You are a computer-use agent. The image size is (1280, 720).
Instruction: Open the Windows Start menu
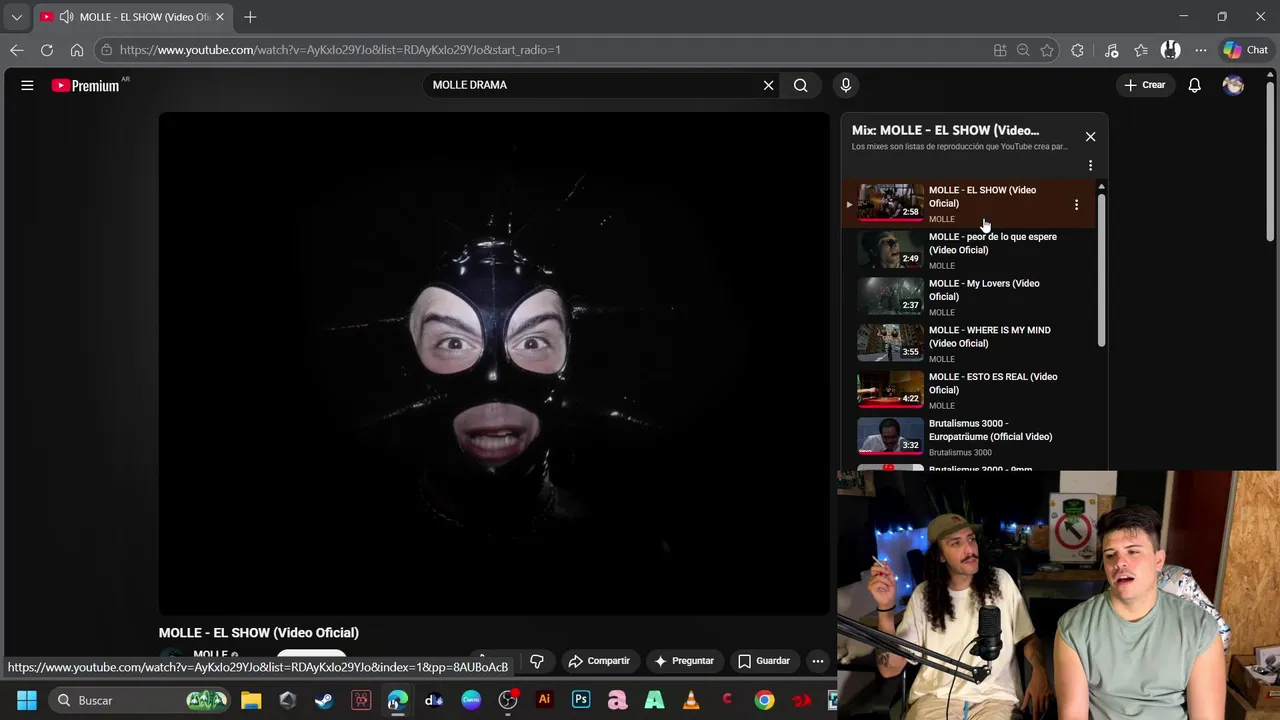click(x=27, y=700)
